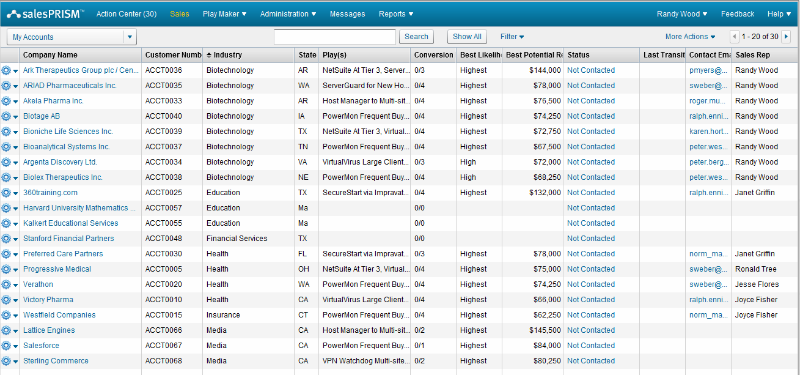The width and height of the screenshot is (800, 375).
Task: Click $145,500 potential revenue cell
Action: coord(533,331)
